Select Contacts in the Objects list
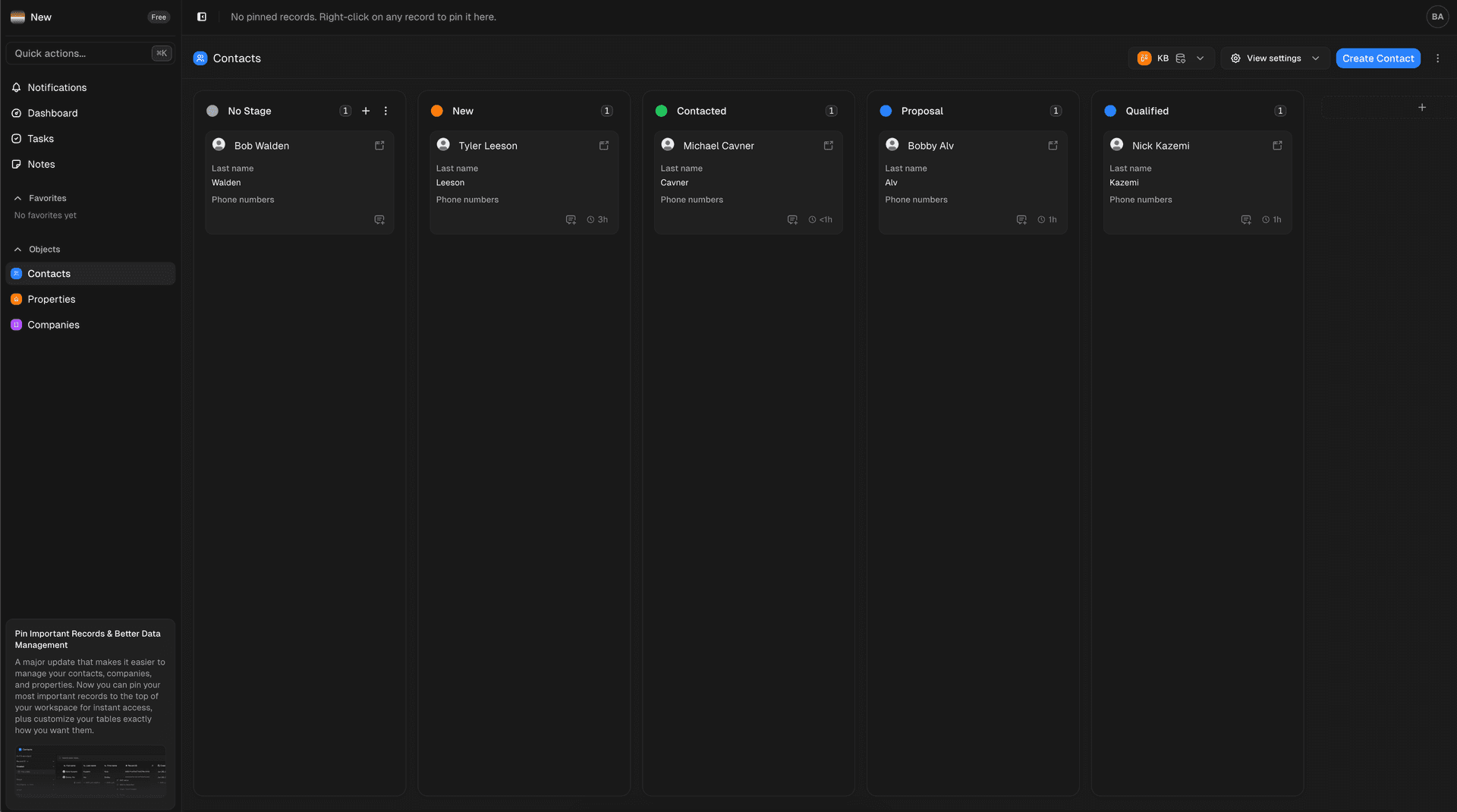Image resolution: width=1457 pixels, height=812 pixels. pos(49,273)
